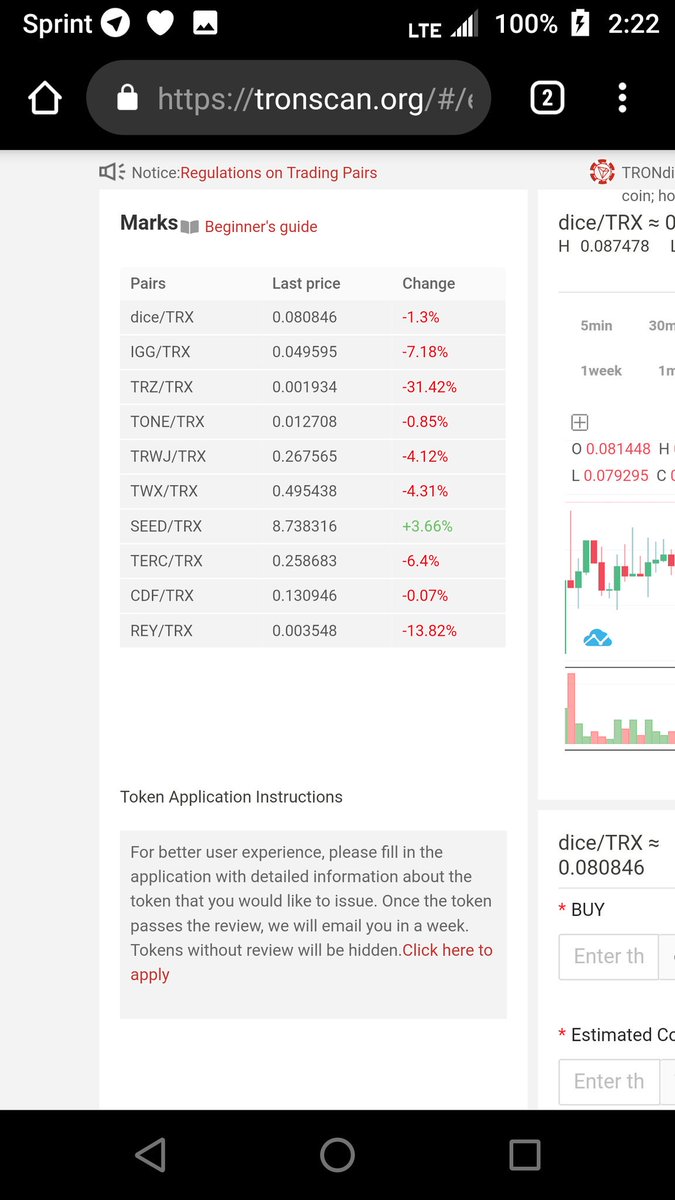The width and height of the screenshot is (675, 1200).
Task: Select the TRWJ/TRX pair row
Action: tap(312, 456)
